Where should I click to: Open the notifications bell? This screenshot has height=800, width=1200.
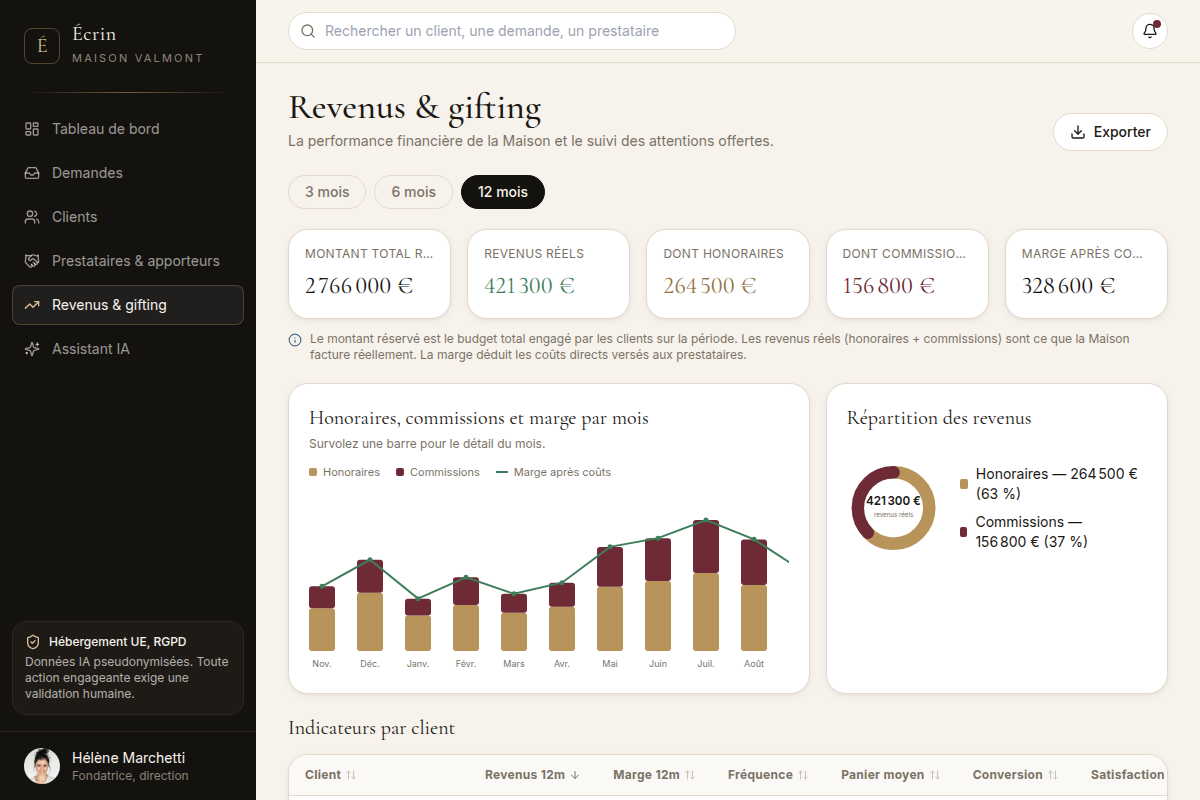coord(1150,31)
